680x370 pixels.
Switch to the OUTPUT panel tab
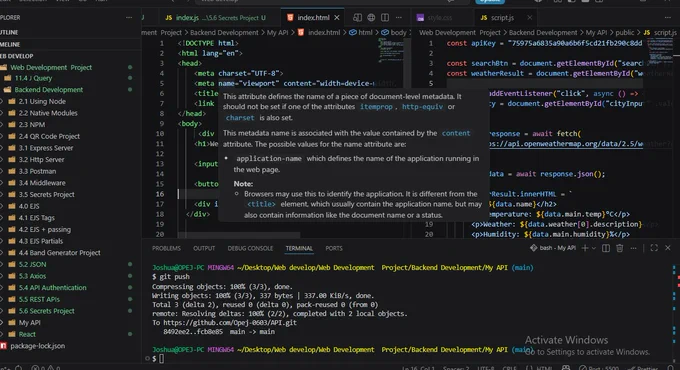coord(204,248)
